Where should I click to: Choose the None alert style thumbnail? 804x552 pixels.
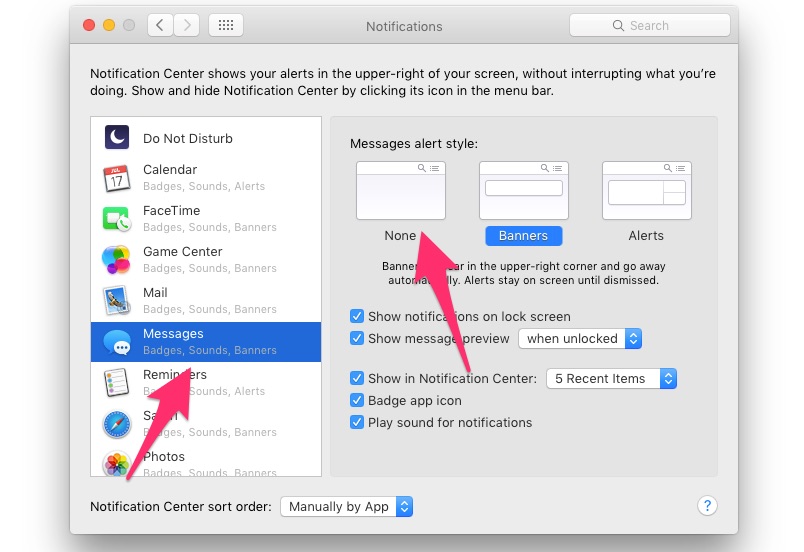coord(400,191)
